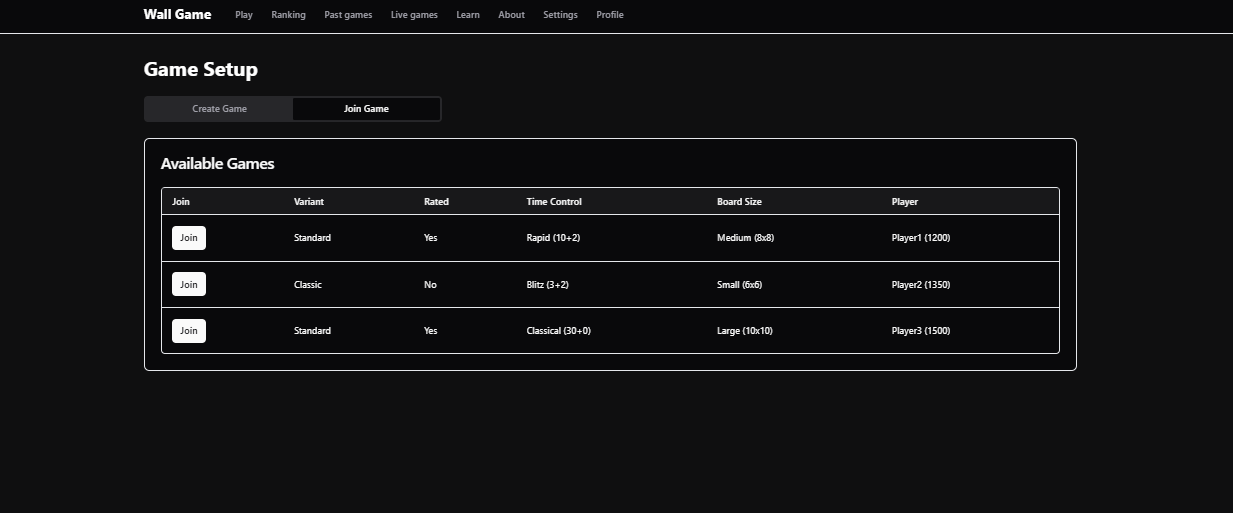Open the Play page in navigation
Screen dimensions: 1233x513
pos(244,15)
